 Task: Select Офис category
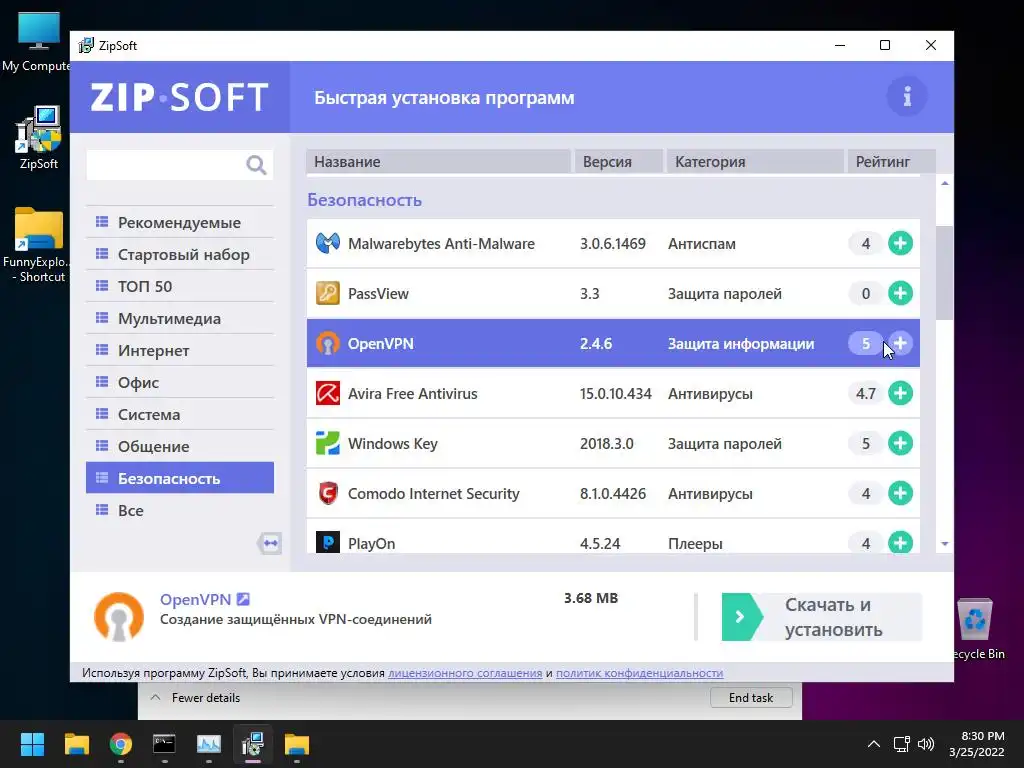tap(180, 382)
